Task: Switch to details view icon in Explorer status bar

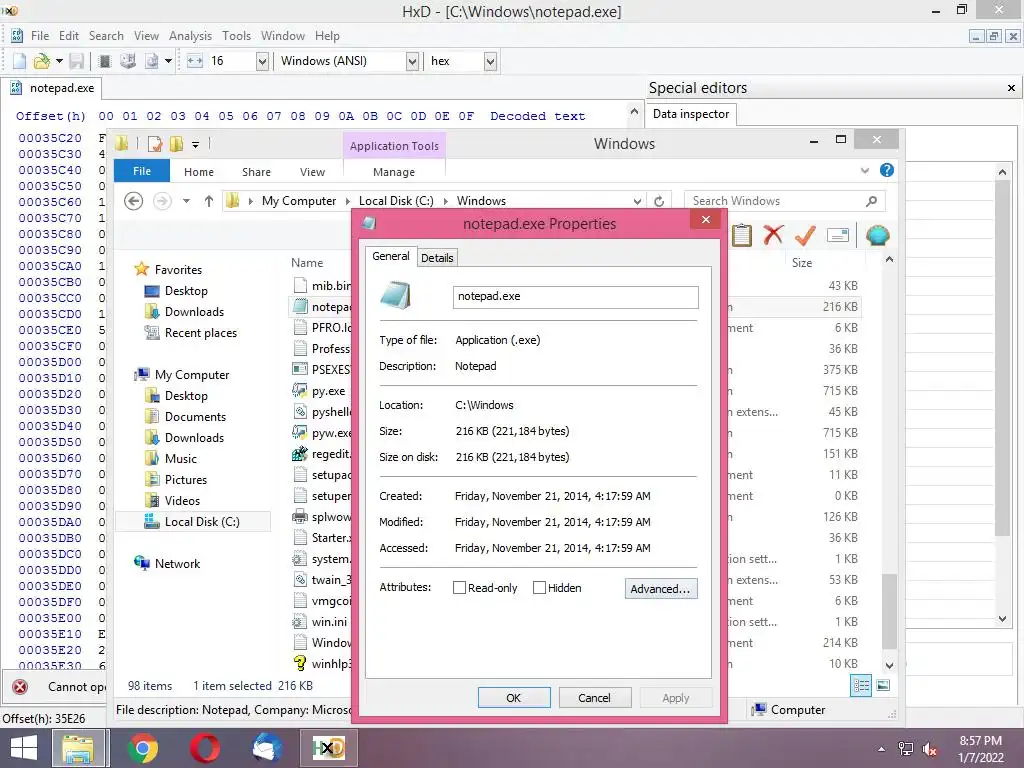Action: 861,685
